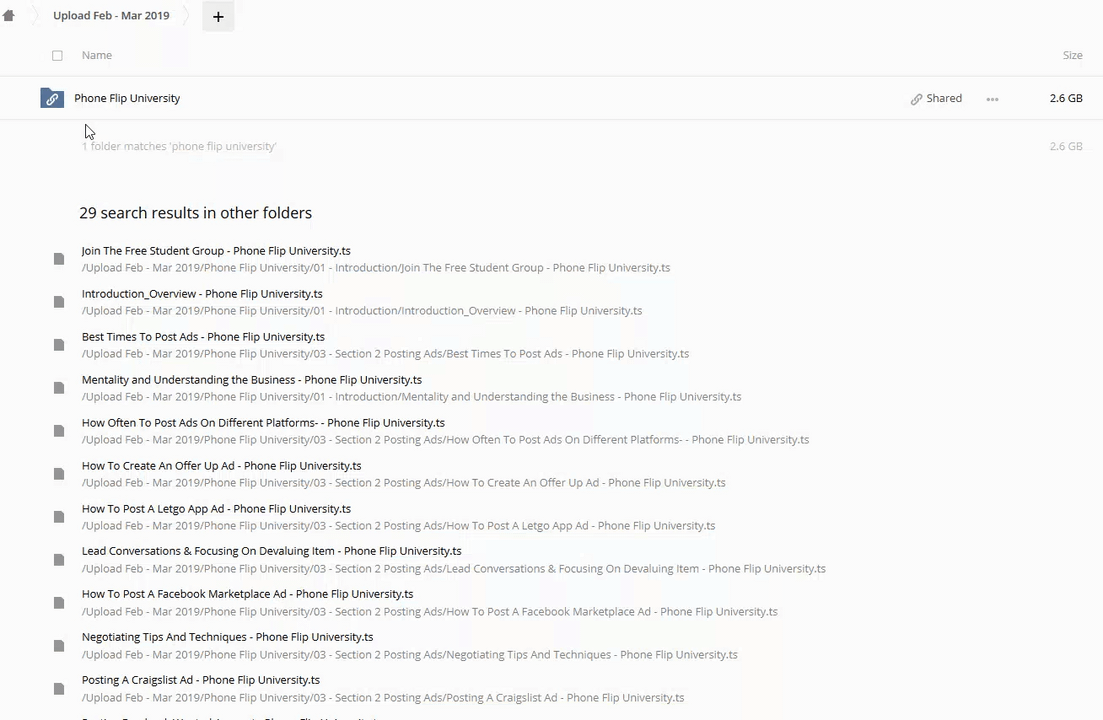Click file icon for Best Times To Post Ads

[x=59, y=345]
